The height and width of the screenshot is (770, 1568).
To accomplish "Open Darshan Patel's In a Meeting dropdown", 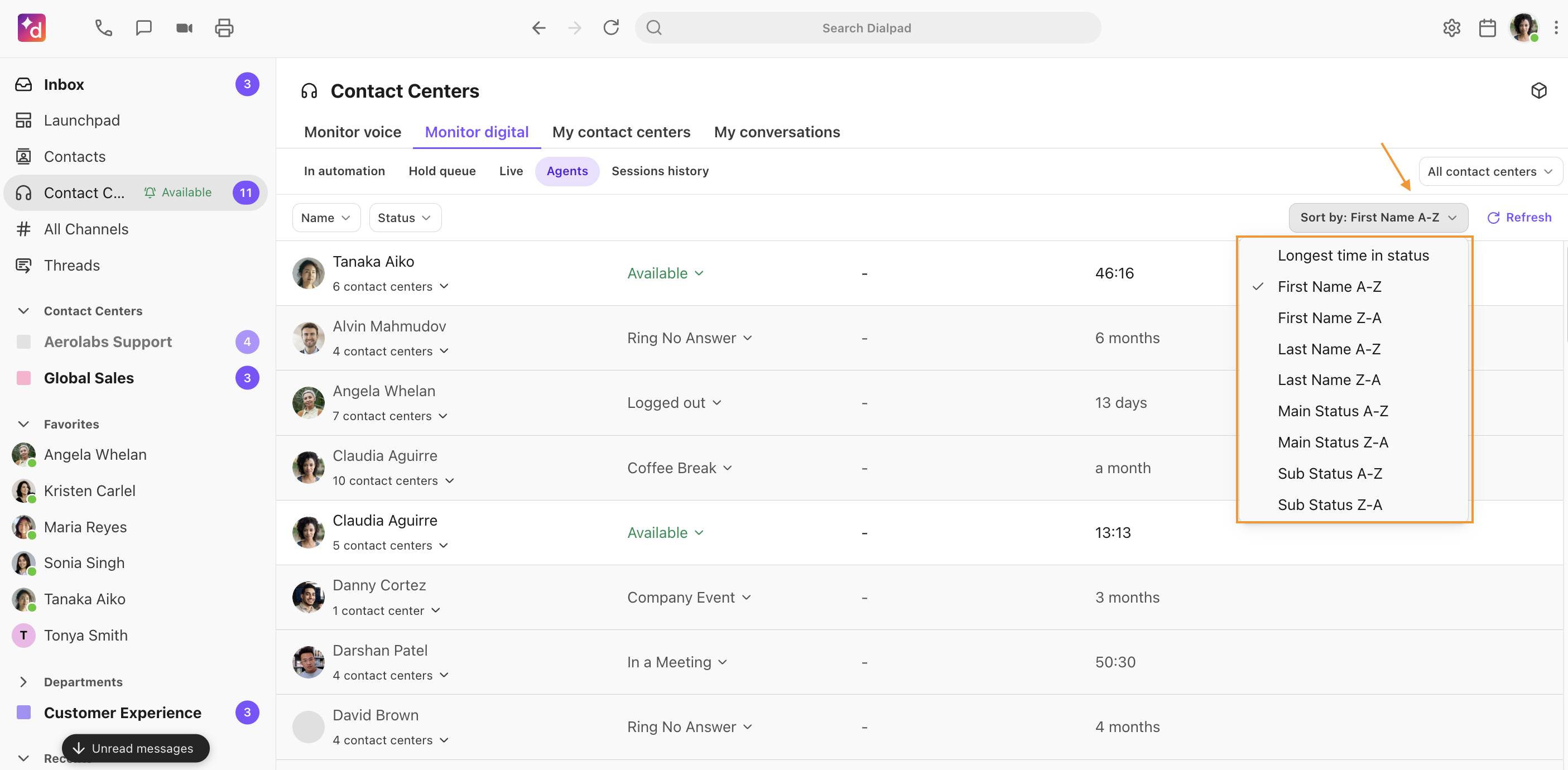I will 677,662.
